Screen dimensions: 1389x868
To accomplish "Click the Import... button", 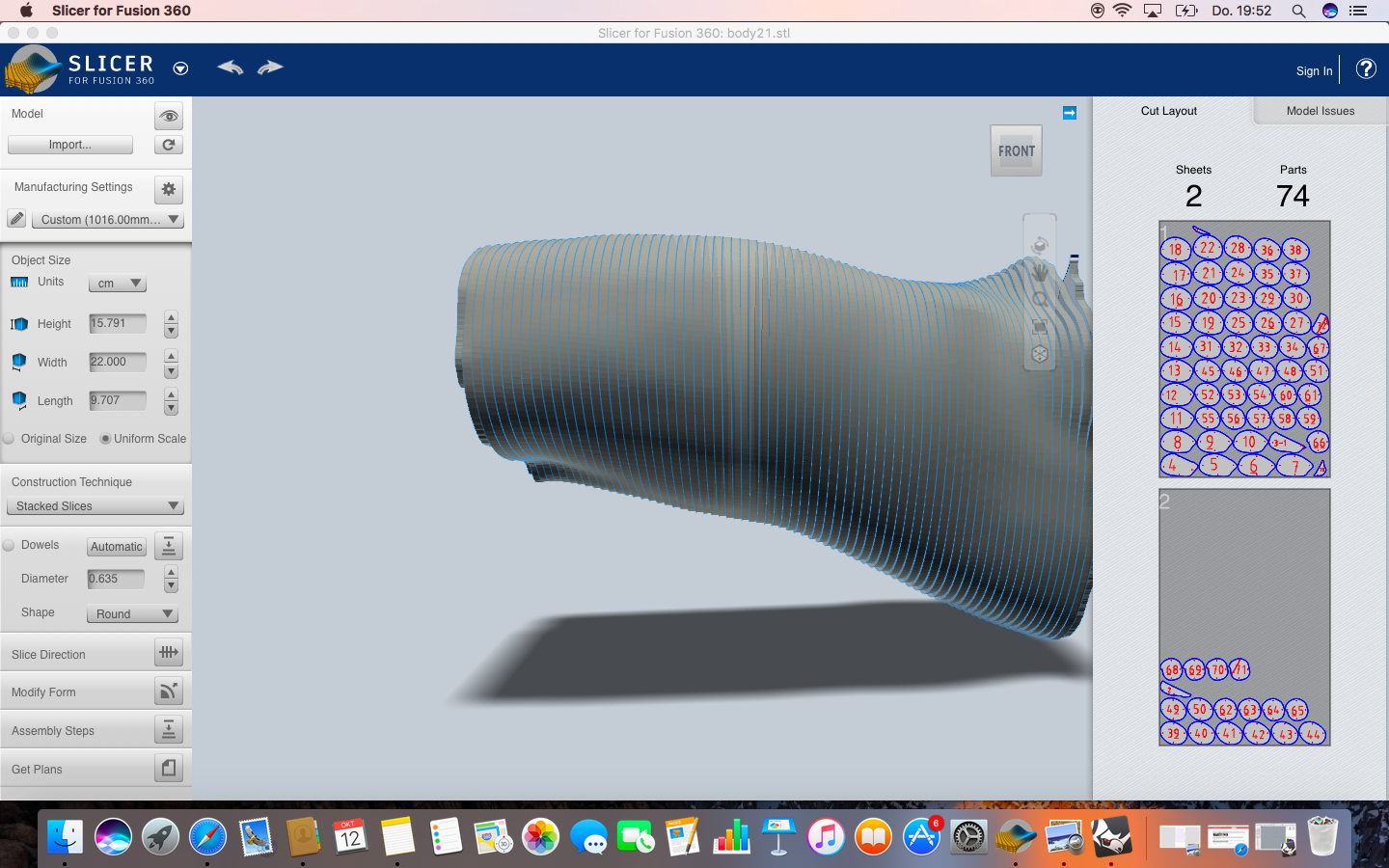I will 70,145.
